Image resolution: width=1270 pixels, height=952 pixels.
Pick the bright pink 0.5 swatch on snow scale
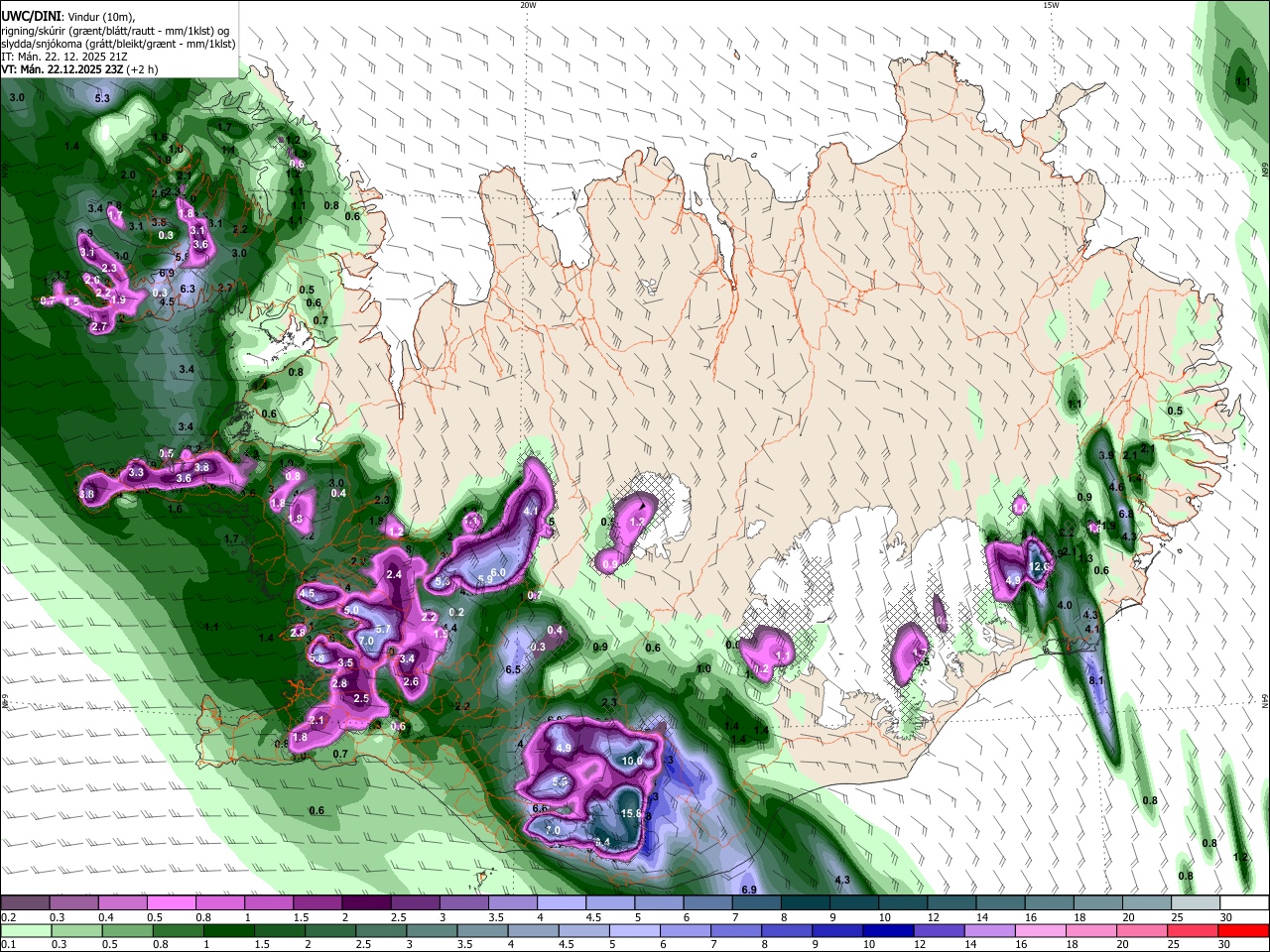point(171,903)
